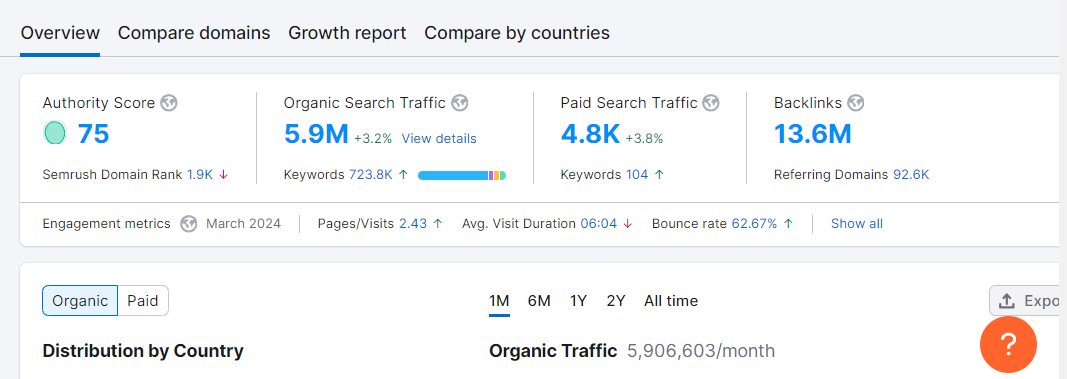Click the Show all engagement metrics link
This screenshot has height=379, width=1067.
pos(857,224)
